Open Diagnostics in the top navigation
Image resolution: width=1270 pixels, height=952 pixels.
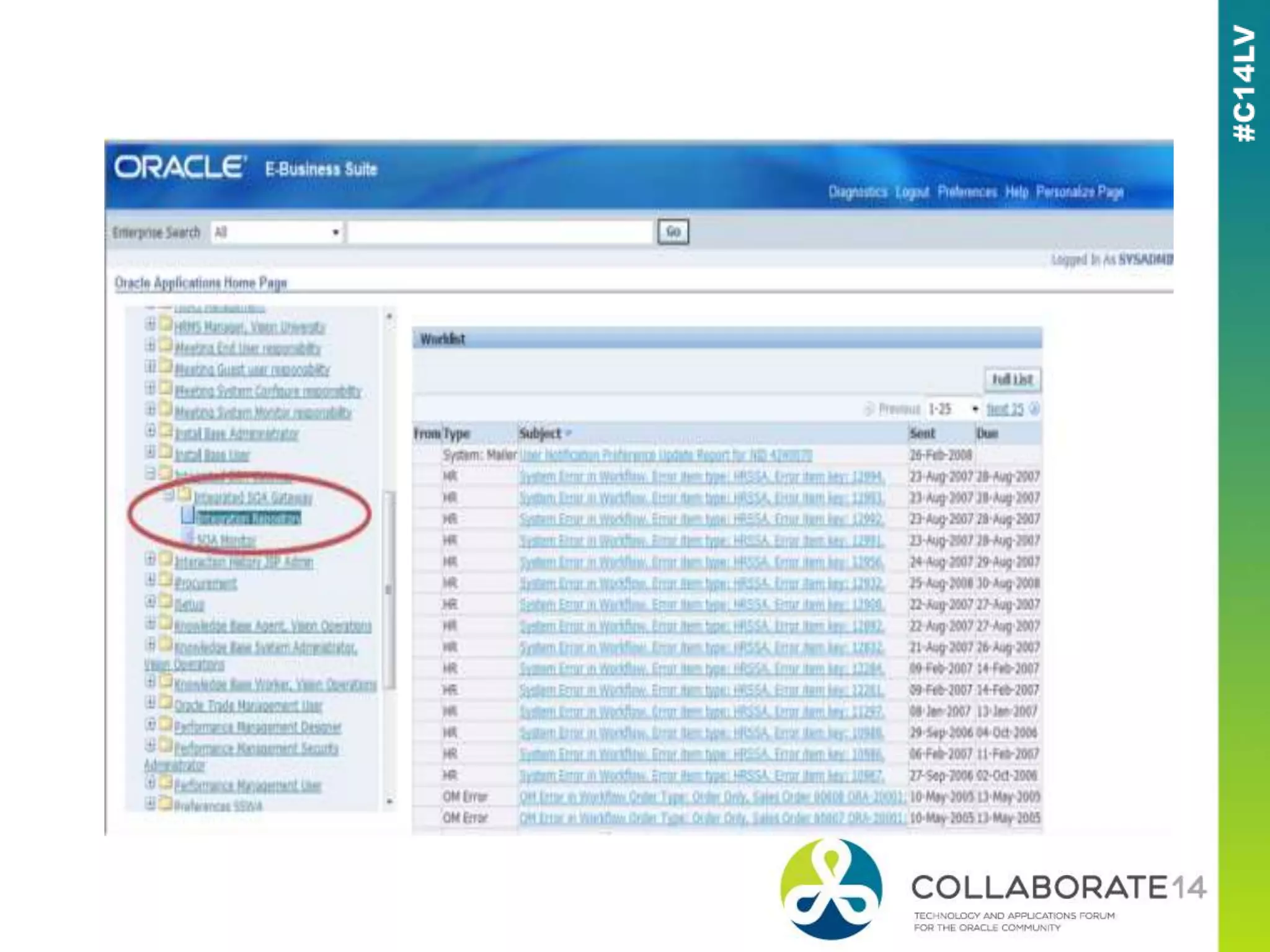tap(858, 192)
